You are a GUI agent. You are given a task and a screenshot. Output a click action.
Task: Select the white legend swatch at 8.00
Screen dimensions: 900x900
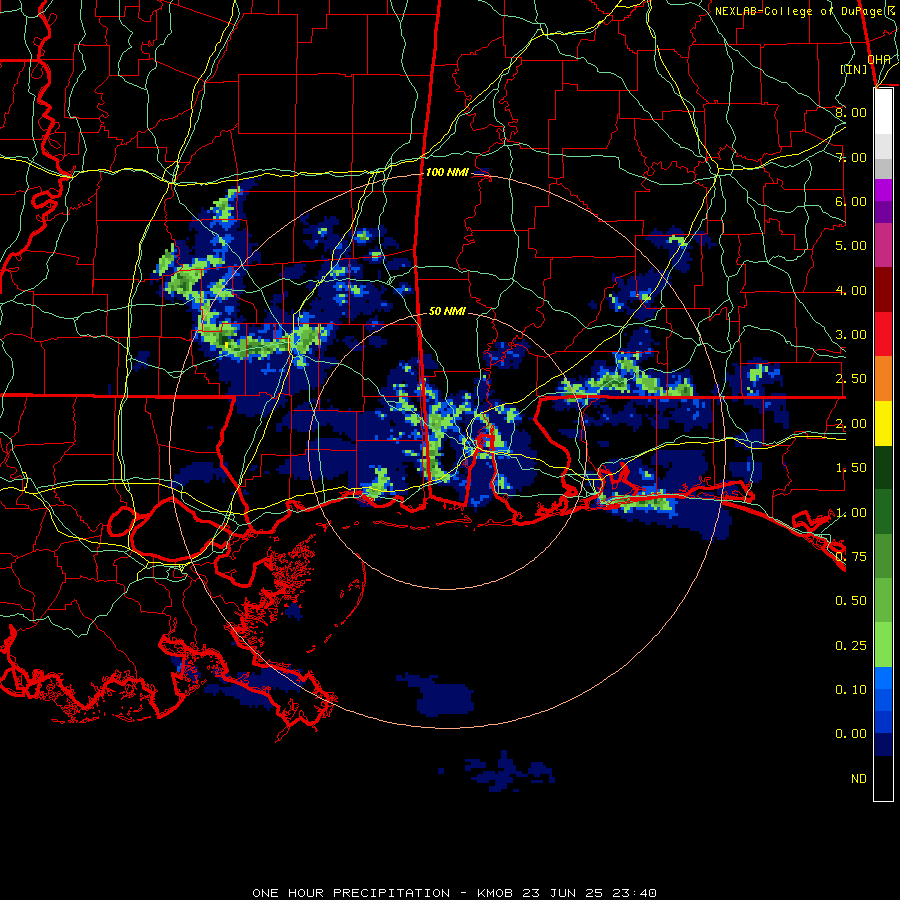point(883,112)
